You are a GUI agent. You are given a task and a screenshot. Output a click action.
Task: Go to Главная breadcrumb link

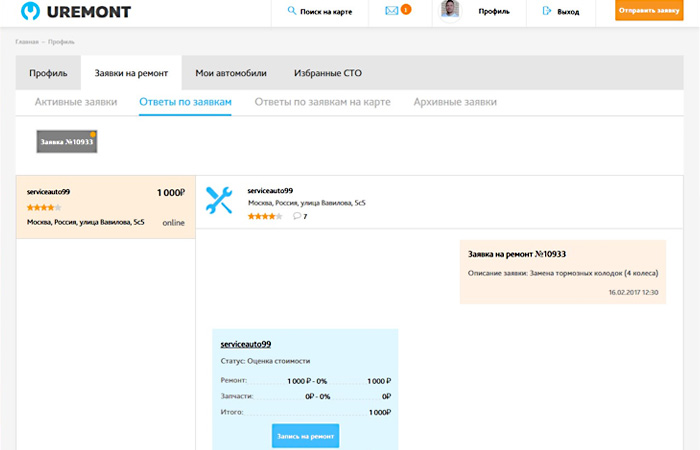click(x=27, y=42)
